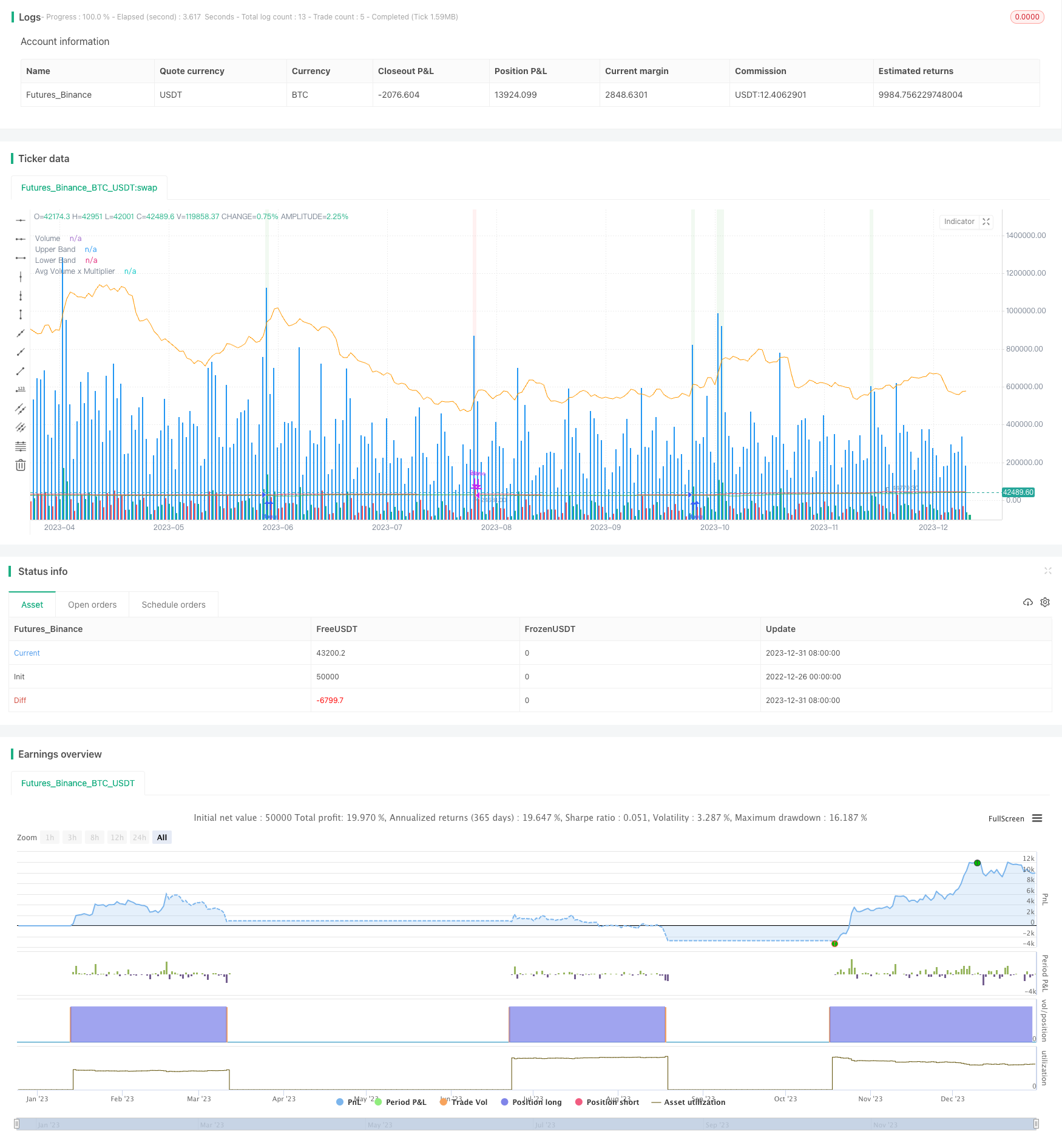Select the horizontal straight line drawing tool
The height and width of the screenshot is (1148, 1062).
tap(21, 220)
